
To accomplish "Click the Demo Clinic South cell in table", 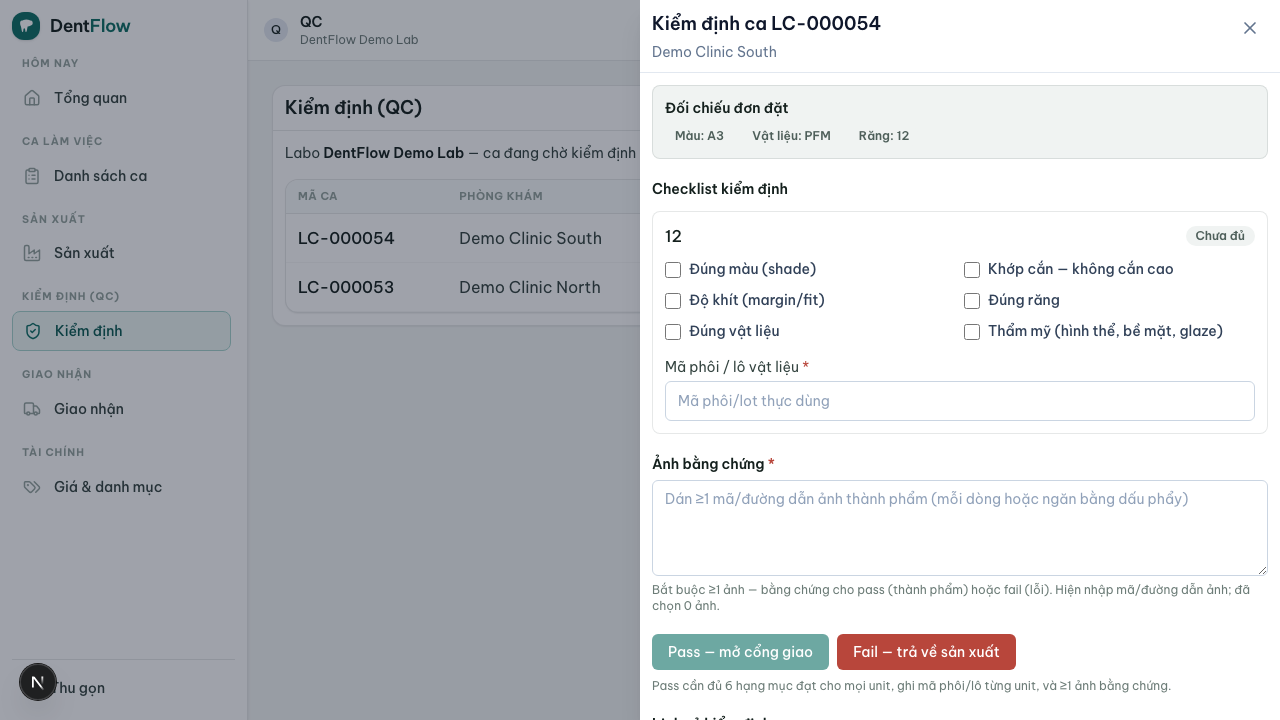I will (530, 238).
